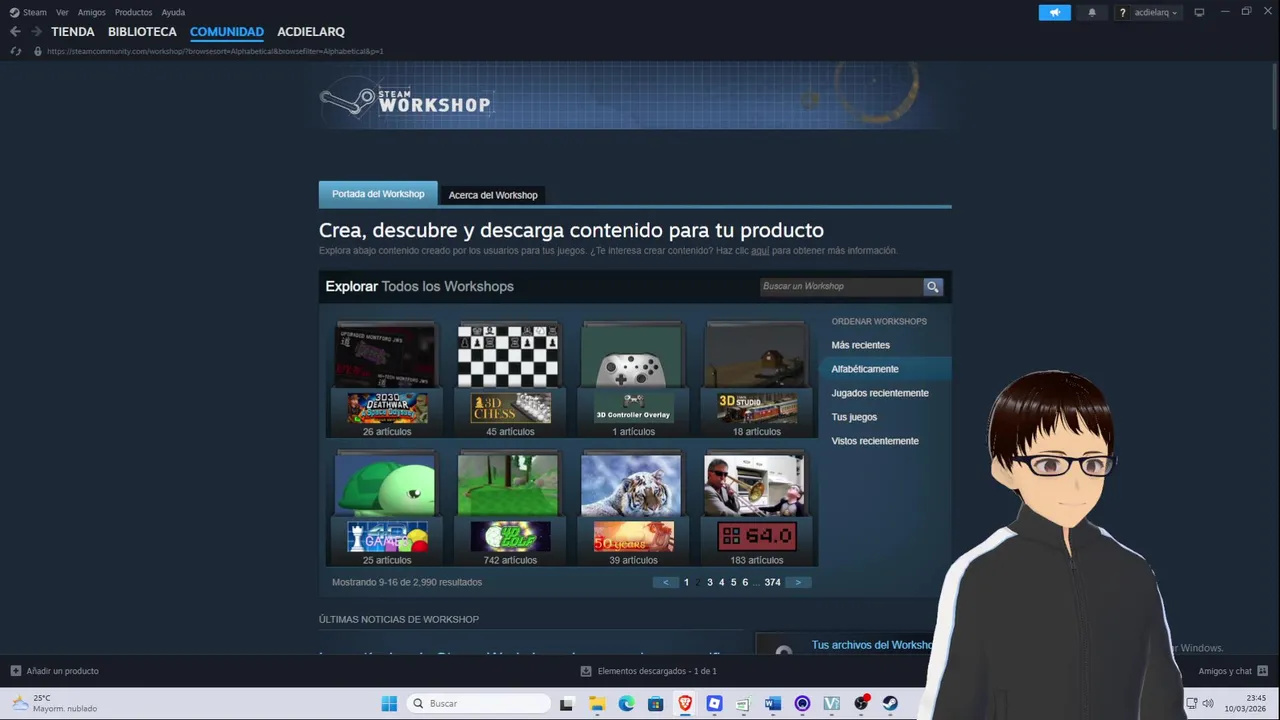Open the workshop with 183 artículos

[757, 508]
